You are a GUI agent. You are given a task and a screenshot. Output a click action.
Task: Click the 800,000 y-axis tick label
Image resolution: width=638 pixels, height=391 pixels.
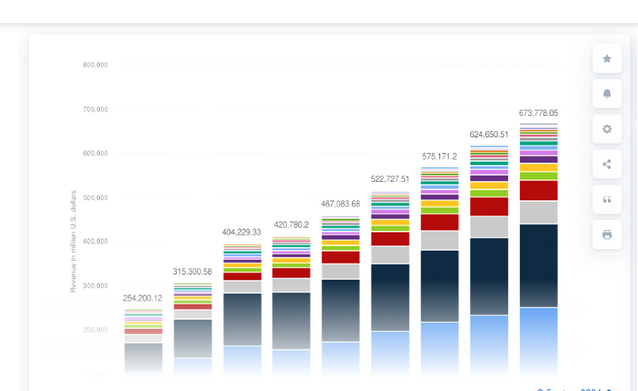click(x=95, y=65)
